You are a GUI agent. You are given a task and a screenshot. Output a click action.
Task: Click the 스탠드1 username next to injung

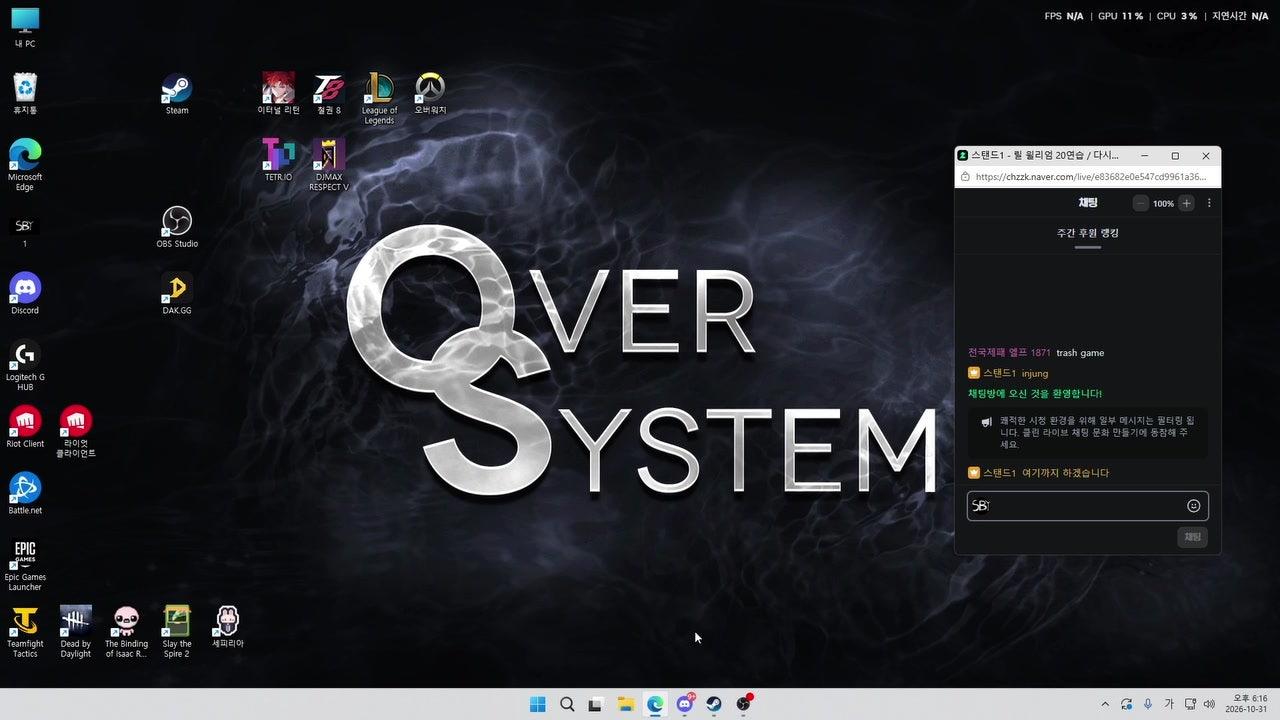[999, 373]
